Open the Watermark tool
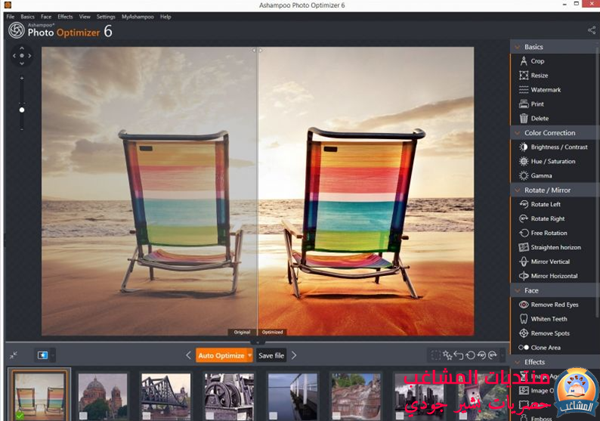 [524, 90]
